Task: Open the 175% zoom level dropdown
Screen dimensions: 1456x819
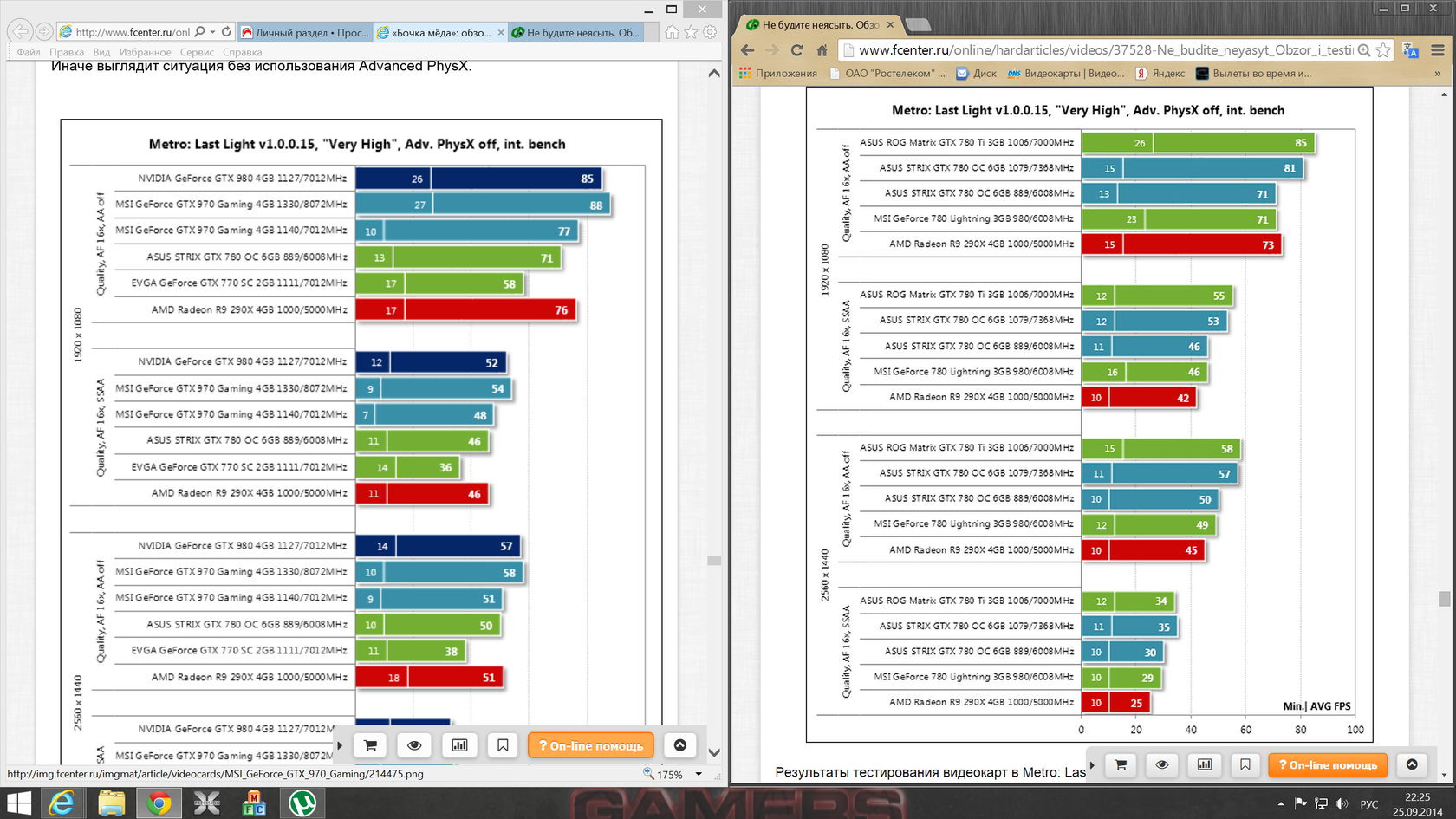Action: point(699,775)
